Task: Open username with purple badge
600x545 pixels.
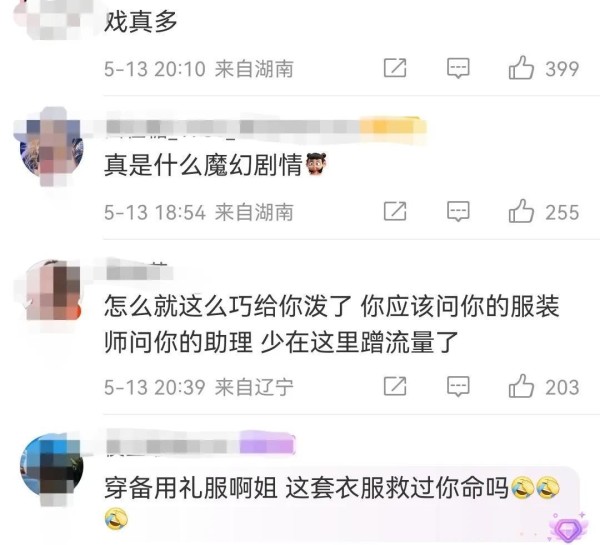Action: (x=200, y=443)
